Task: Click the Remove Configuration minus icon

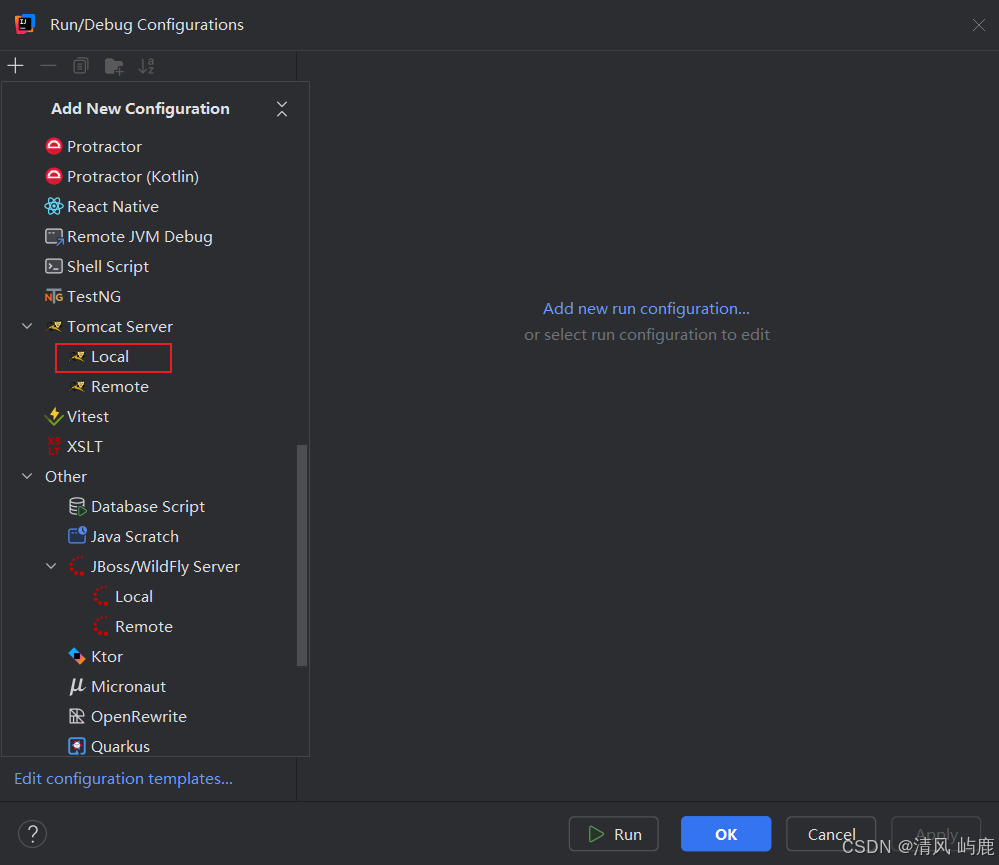Action: point(48,66)
